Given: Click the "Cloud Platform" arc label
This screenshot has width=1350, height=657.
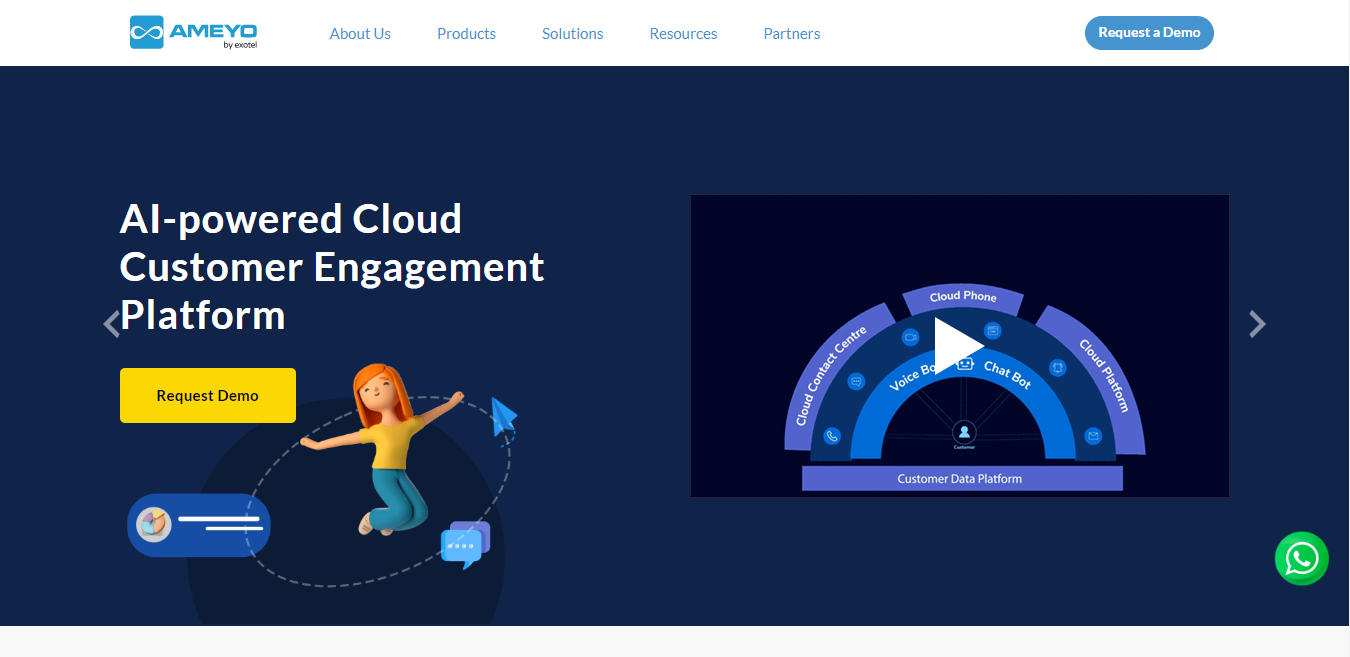Looking at the screenshot, I should pos(1105,376).
